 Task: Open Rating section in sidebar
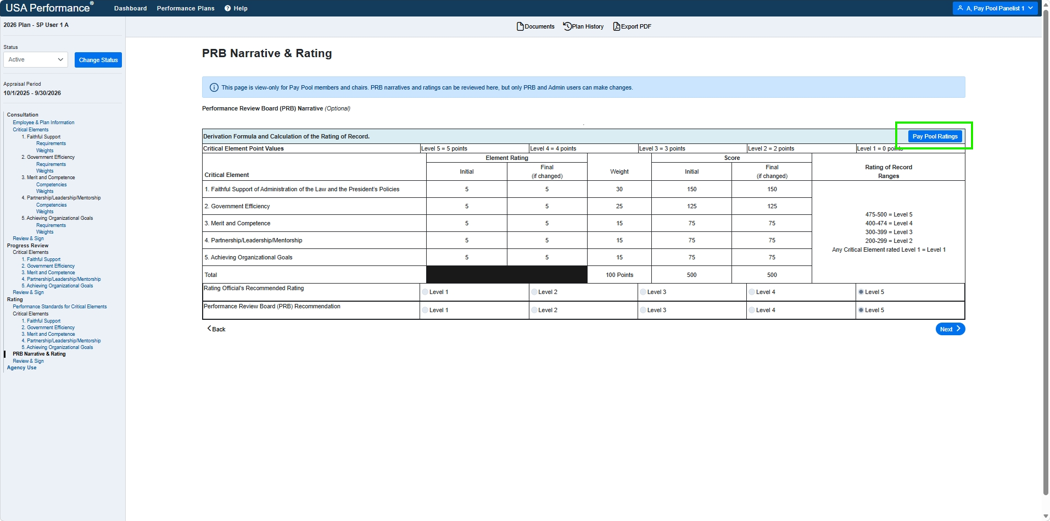pyautogui.click(x=15, y=299)
